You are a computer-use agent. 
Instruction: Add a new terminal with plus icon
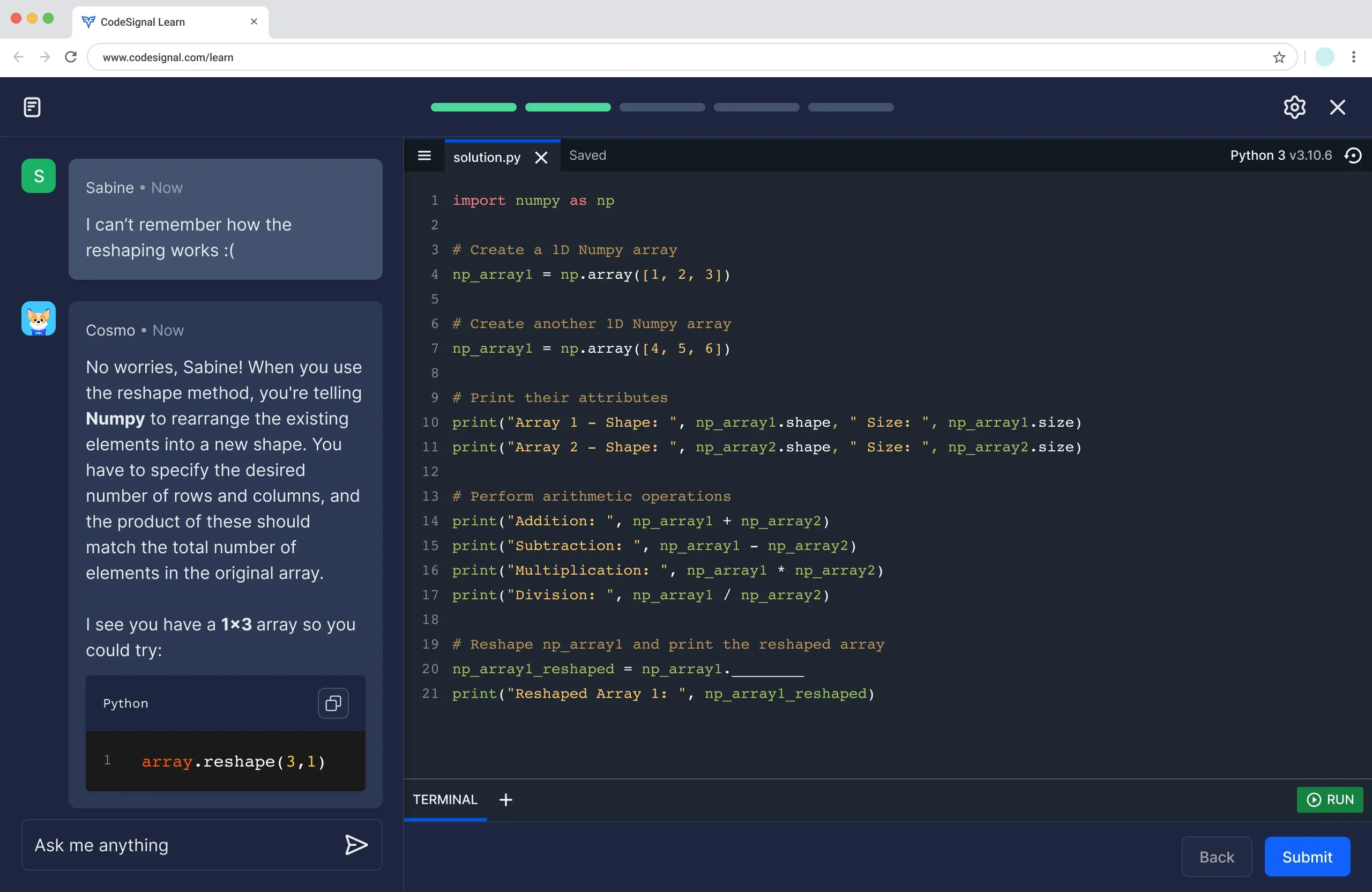coord(505,799)
